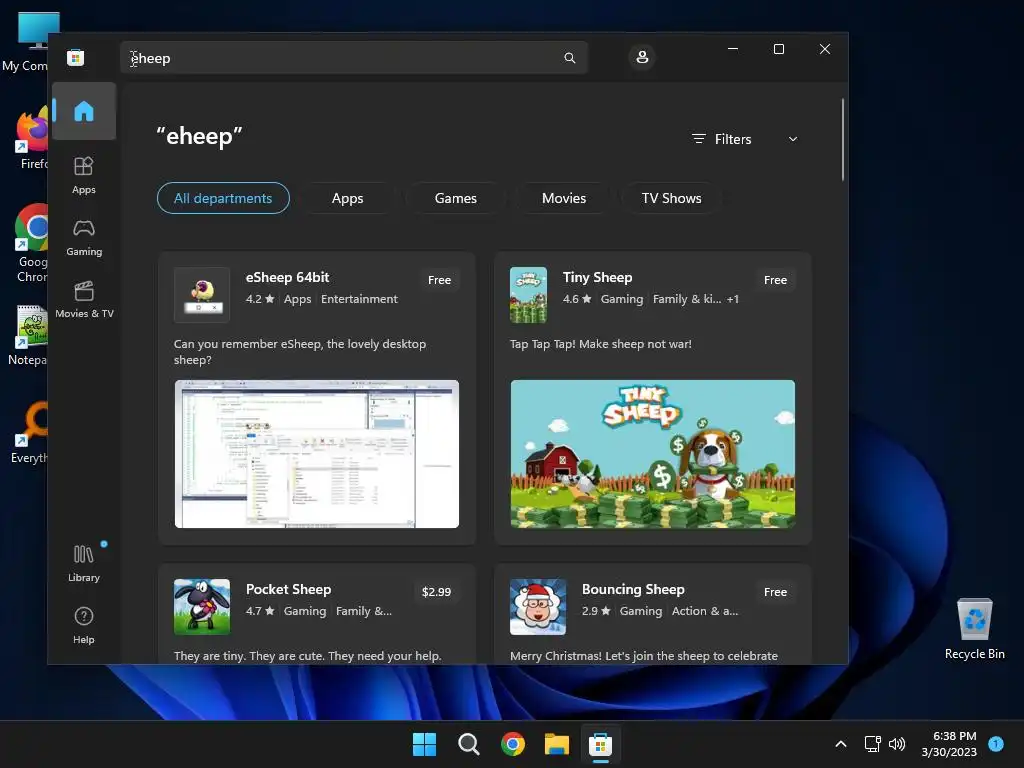Viewport: 1024px width, 768px height.
Task: Click "They are tiny. They are cute" description
Action: tap(308, 656)
